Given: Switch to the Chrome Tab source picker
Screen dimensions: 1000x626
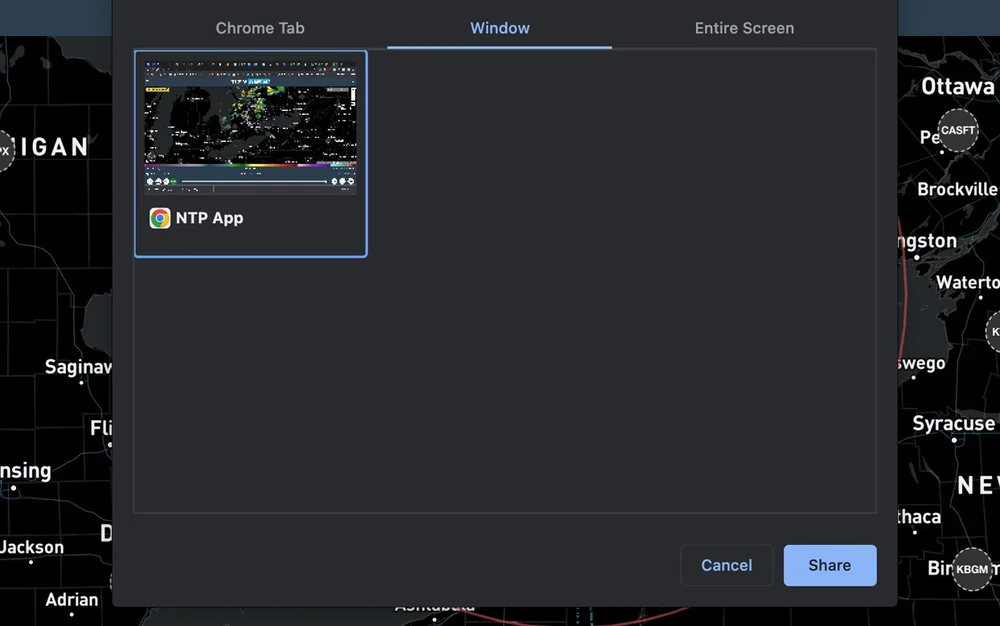Looking at the screenshot, I should coord(260,28).
